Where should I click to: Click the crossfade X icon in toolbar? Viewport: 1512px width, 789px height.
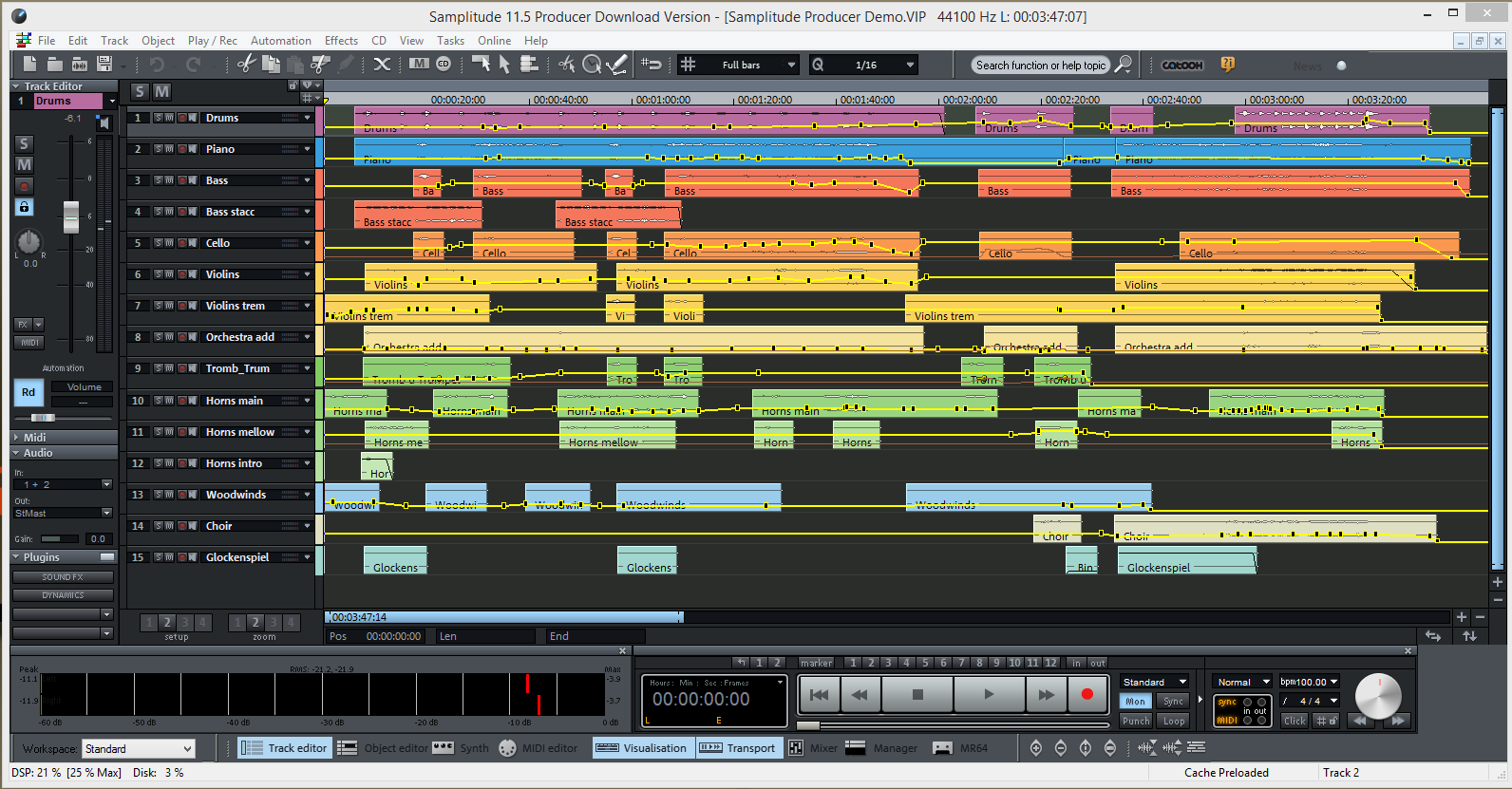[382, 65]
